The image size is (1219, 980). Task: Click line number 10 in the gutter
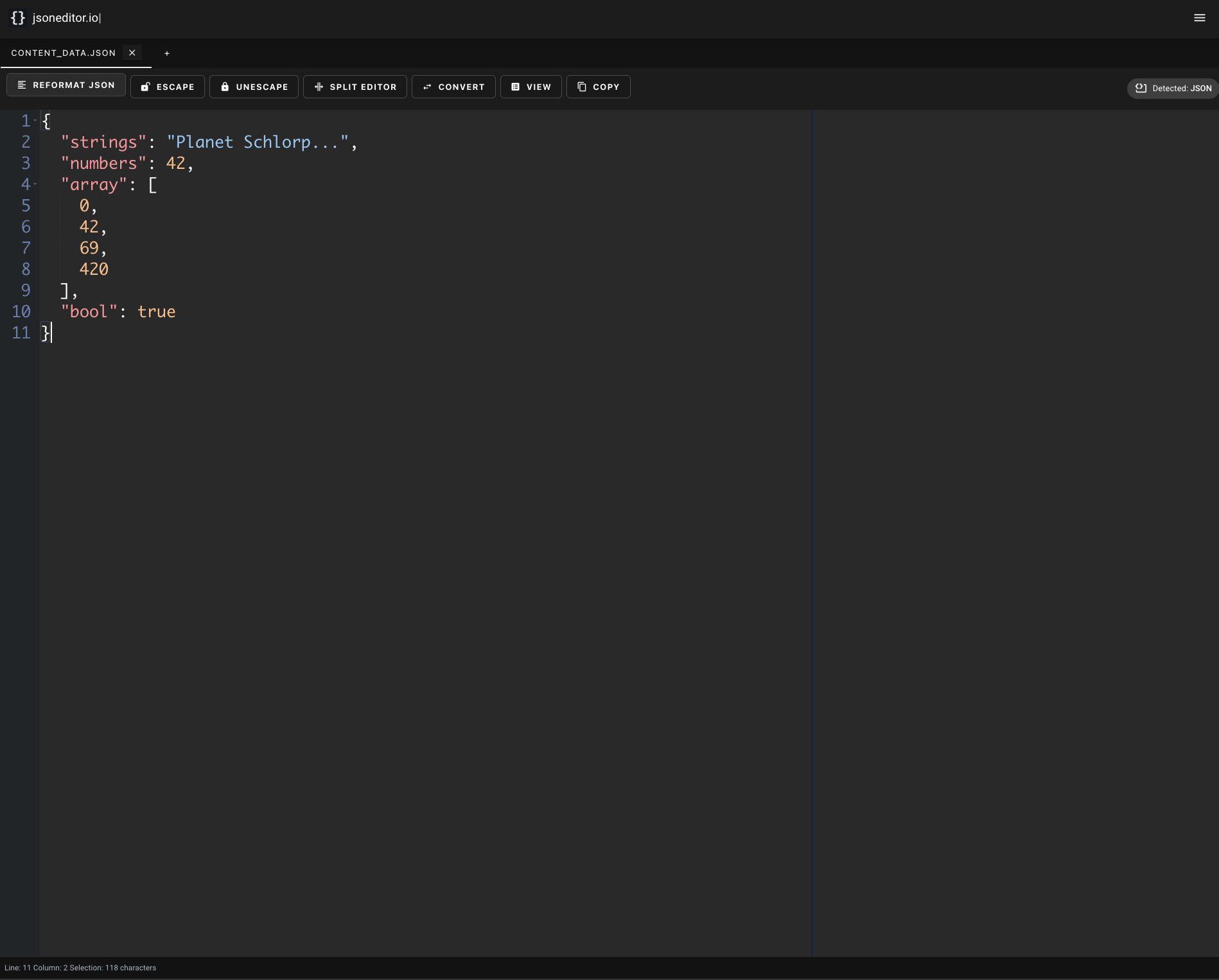(21, 311)
